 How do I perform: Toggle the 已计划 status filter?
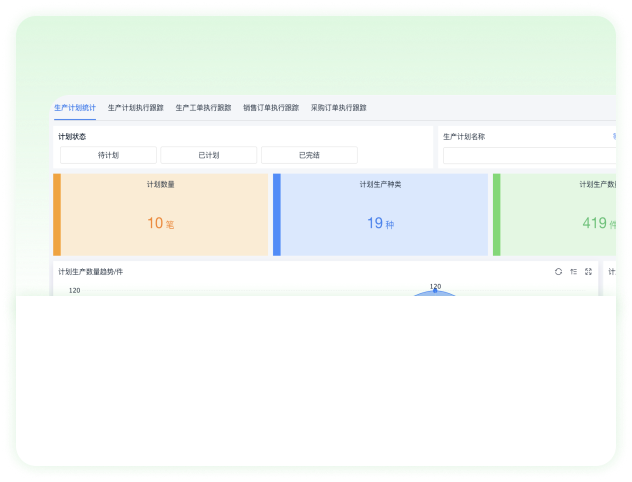pyautogui.click(x=209, y=155)
